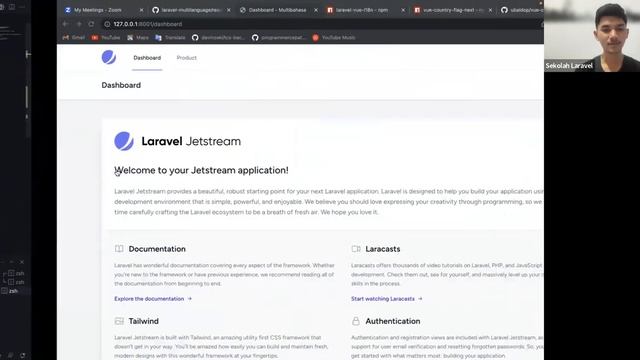Close the terminal panel in the editor
Image resolution: width=640 pixels, height=360 pixels.
point(22,262)
